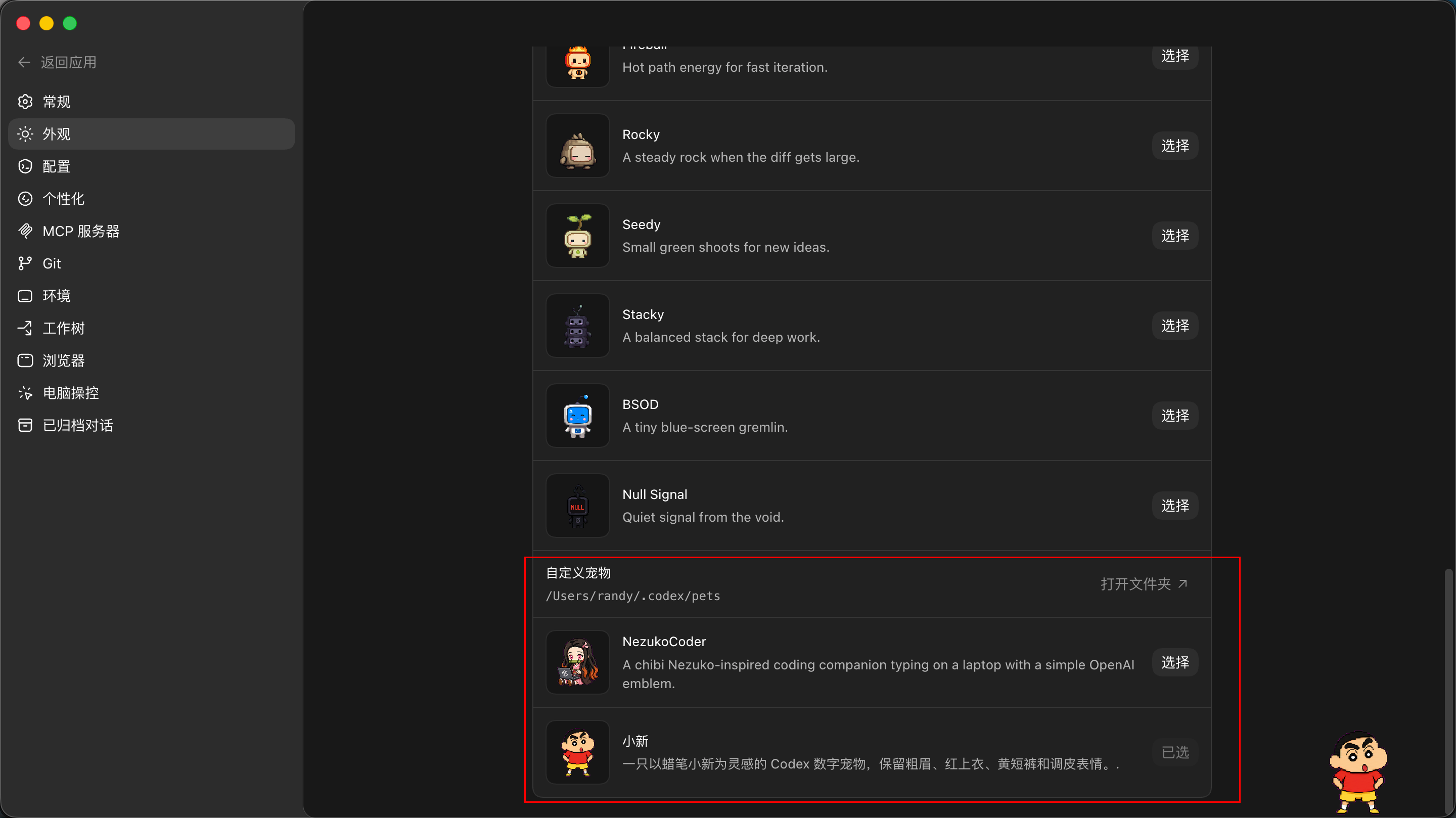Open the 常规 general settings
Image resolution: width=1456 pixels, height=818 pixels.
click(151, 102)
